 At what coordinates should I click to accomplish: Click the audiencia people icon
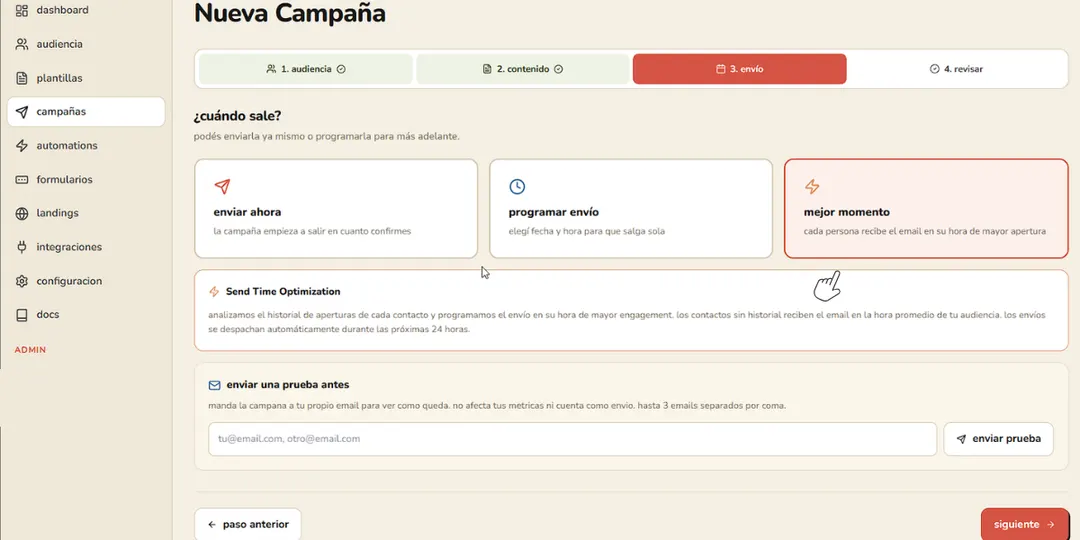(22, 44)
